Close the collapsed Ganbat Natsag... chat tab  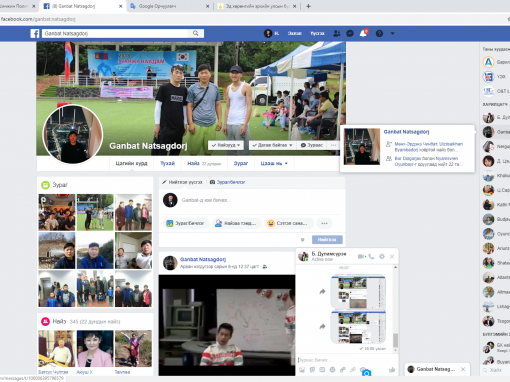click(463, 369)
